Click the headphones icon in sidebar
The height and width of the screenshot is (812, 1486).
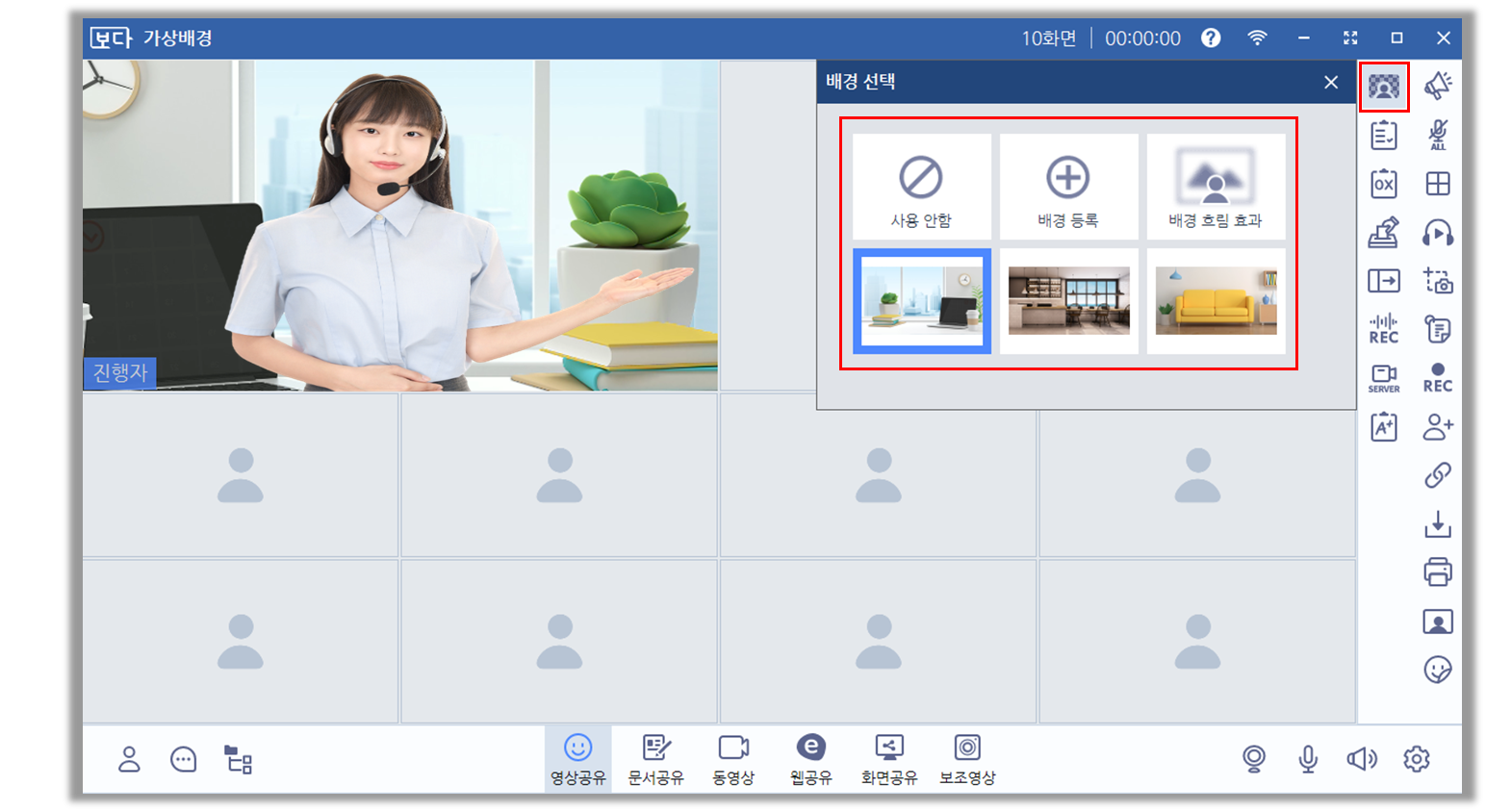[1438, 233]
